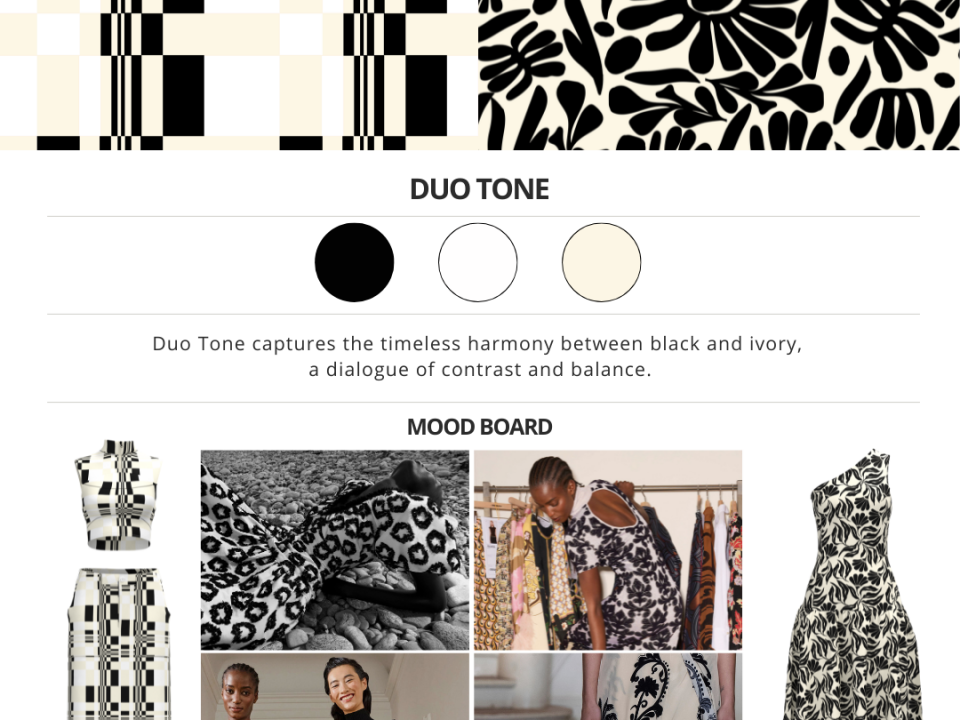This screenshot has height=720, width=960.
Task: Select the checkered sleeveless crop top render
Action: tap(118, 495)
